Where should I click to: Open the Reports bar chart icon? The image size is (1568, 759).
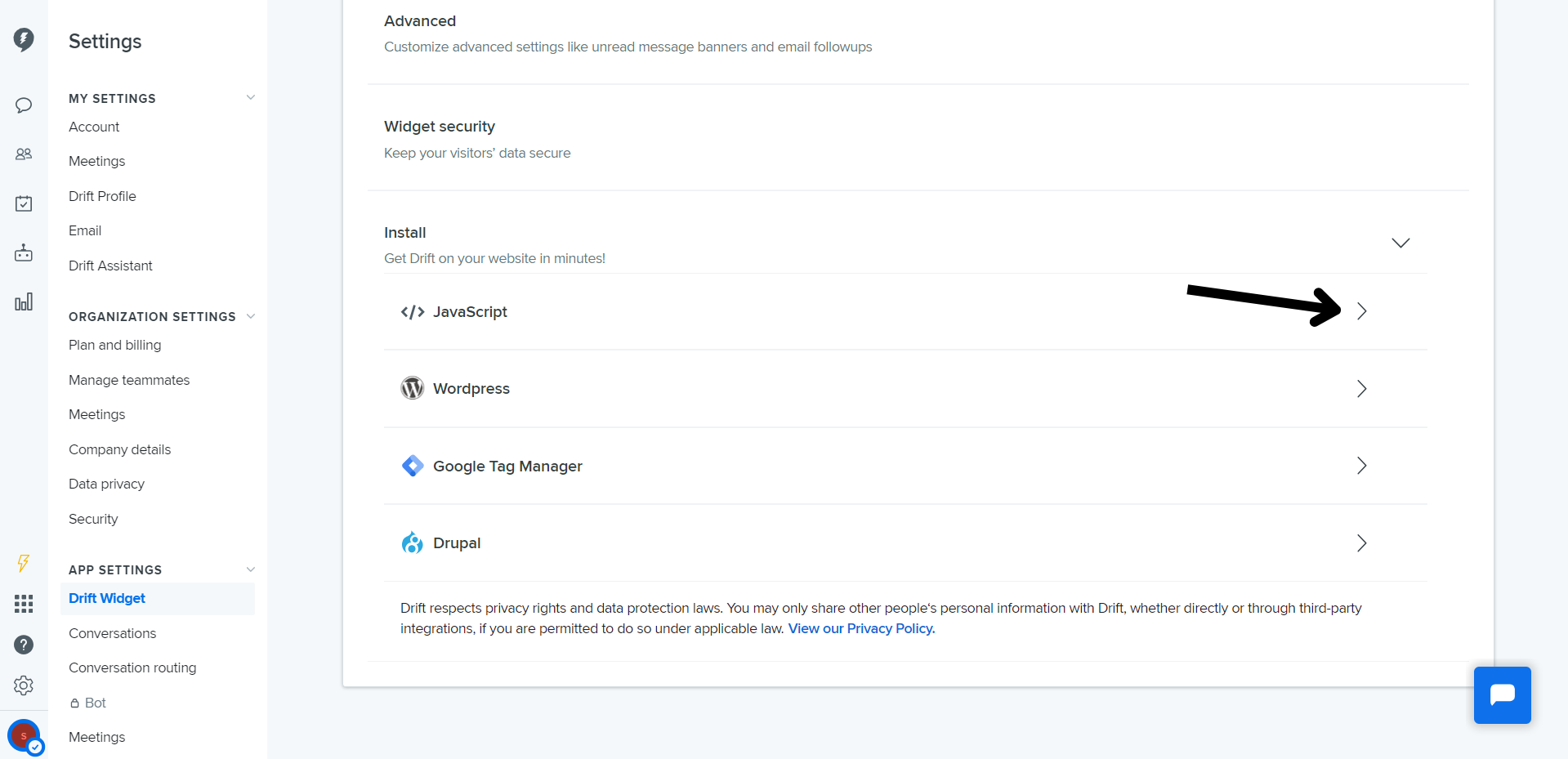point(24,301)
